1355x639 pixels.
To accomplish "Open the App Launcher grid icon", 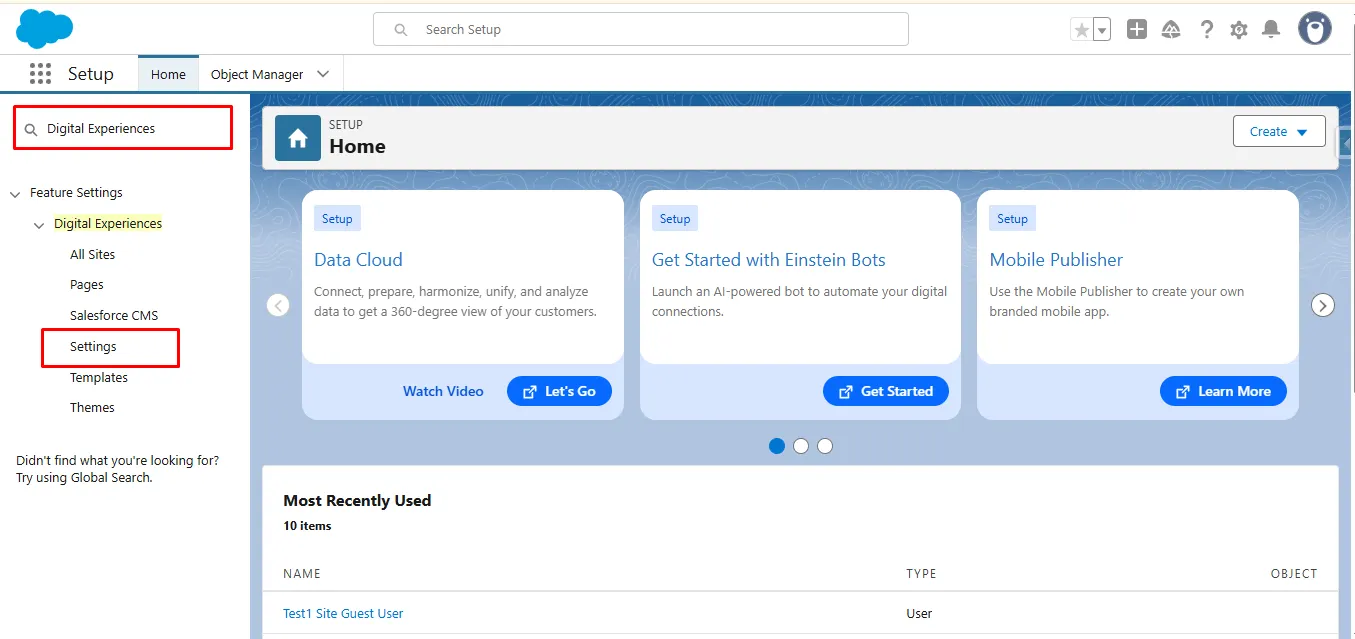I will pos(40,74).
